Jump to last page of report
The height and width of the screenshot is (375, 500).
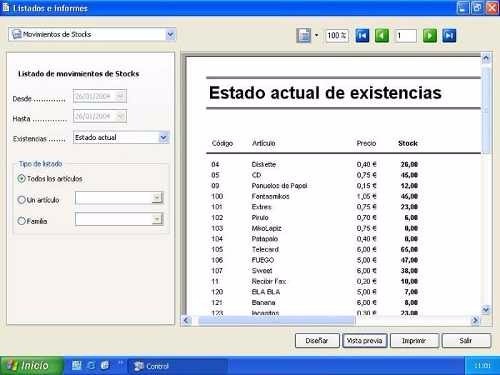coord(449,35)
